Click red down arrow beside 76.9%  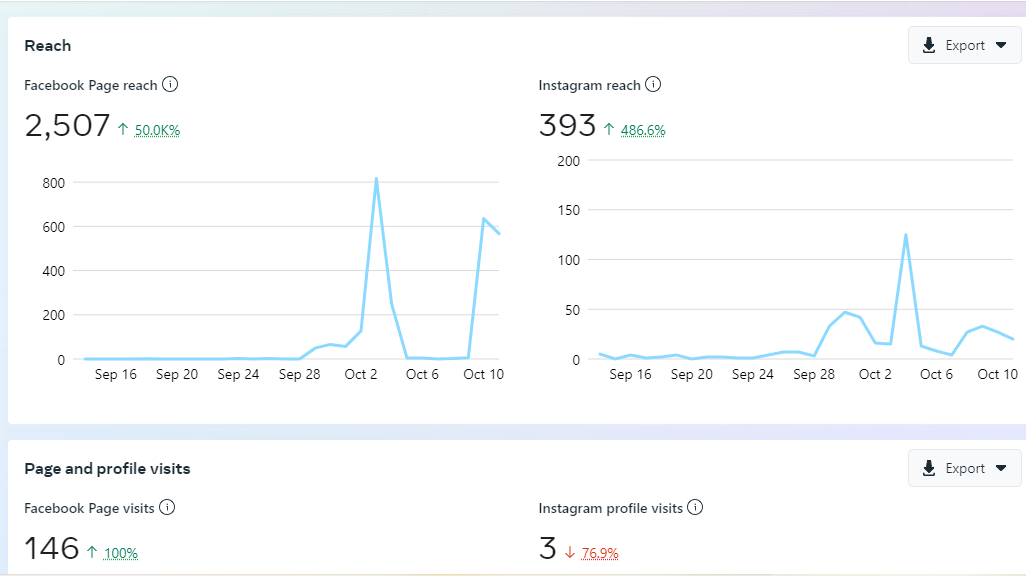coord(570,552)
